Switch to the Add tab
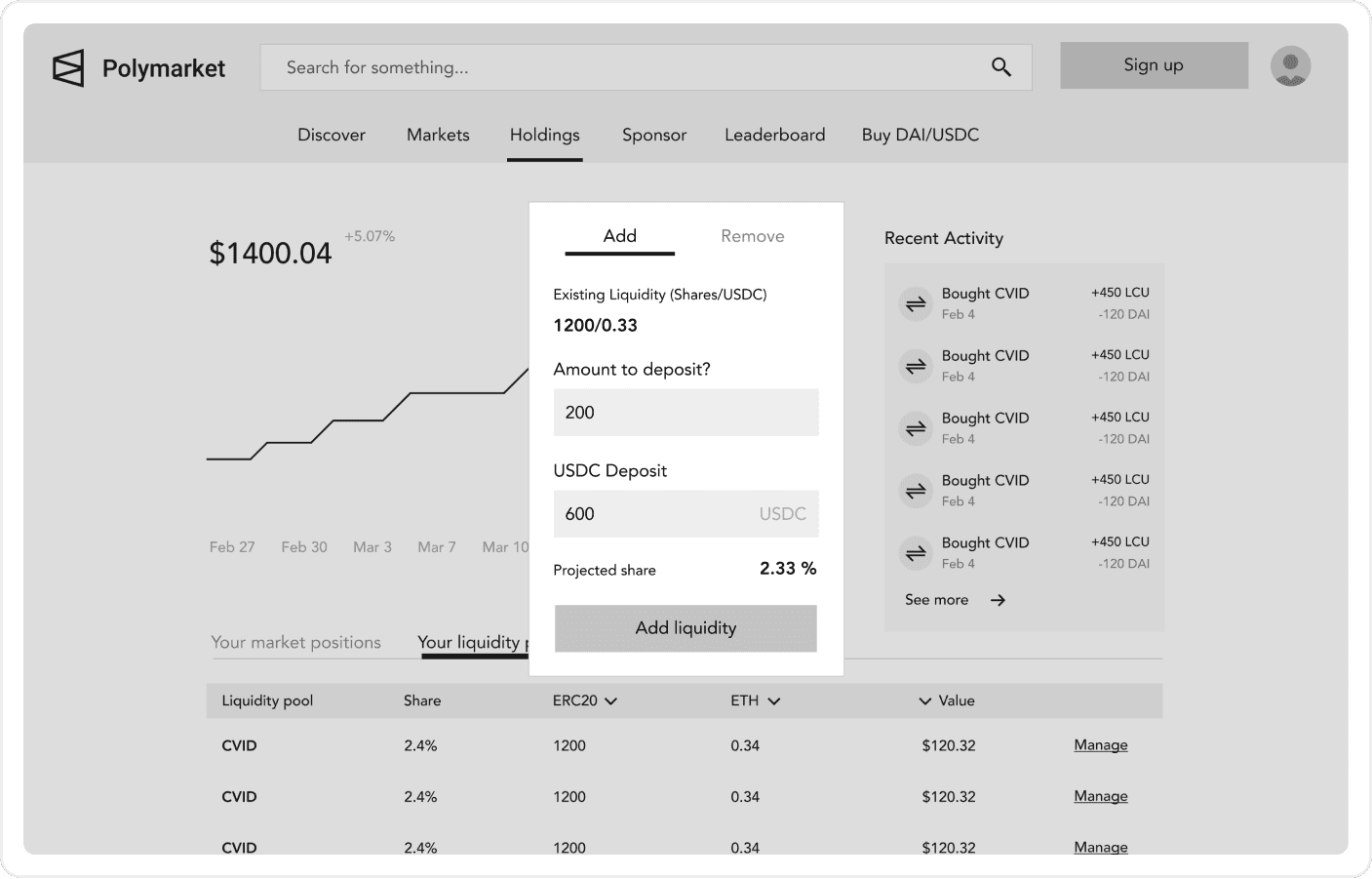This screenshot has width=1372, height=879. [620, 236]
